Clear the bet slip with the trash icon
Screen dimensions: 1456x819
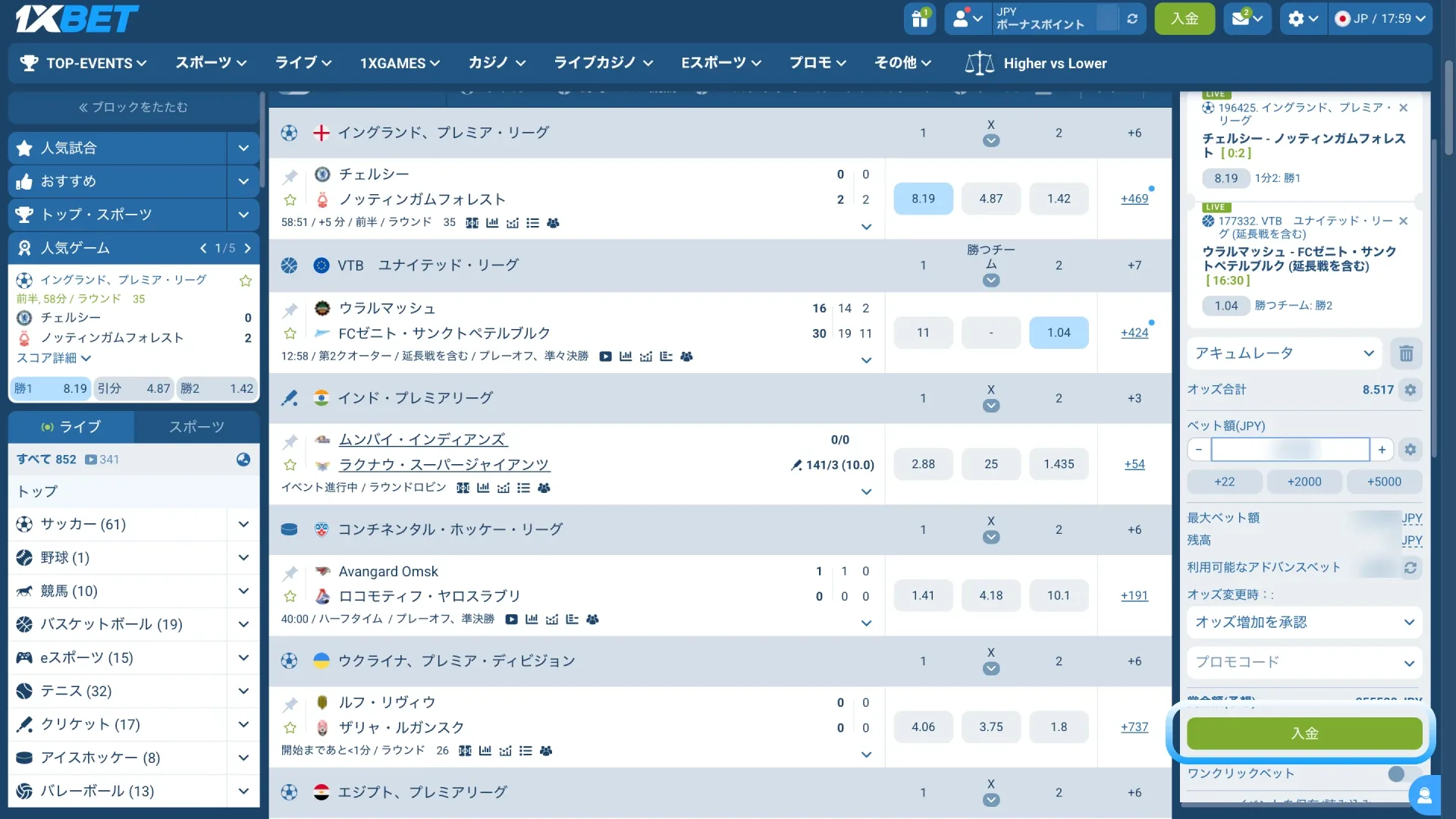[x=1406, y=353]
